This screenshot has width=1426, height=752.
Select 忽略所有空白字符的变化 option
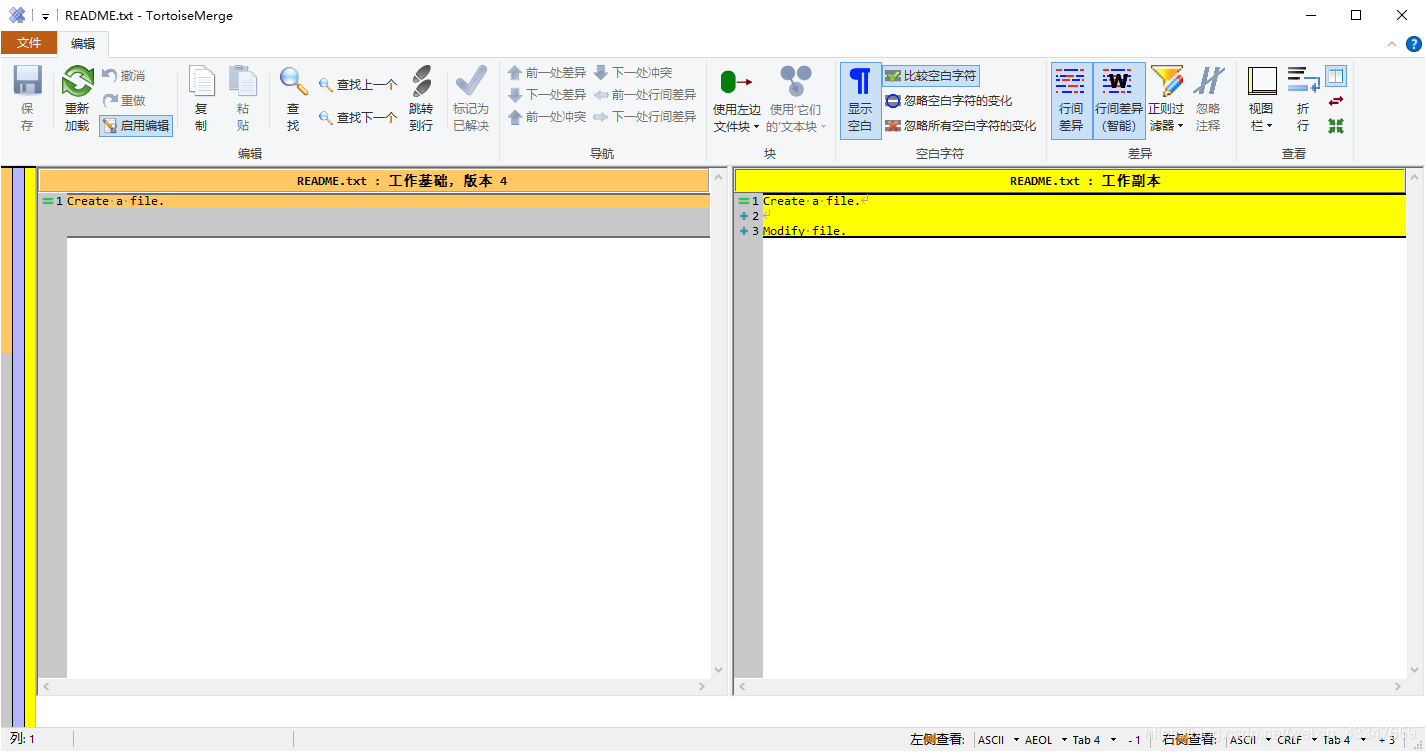point(961,126)
